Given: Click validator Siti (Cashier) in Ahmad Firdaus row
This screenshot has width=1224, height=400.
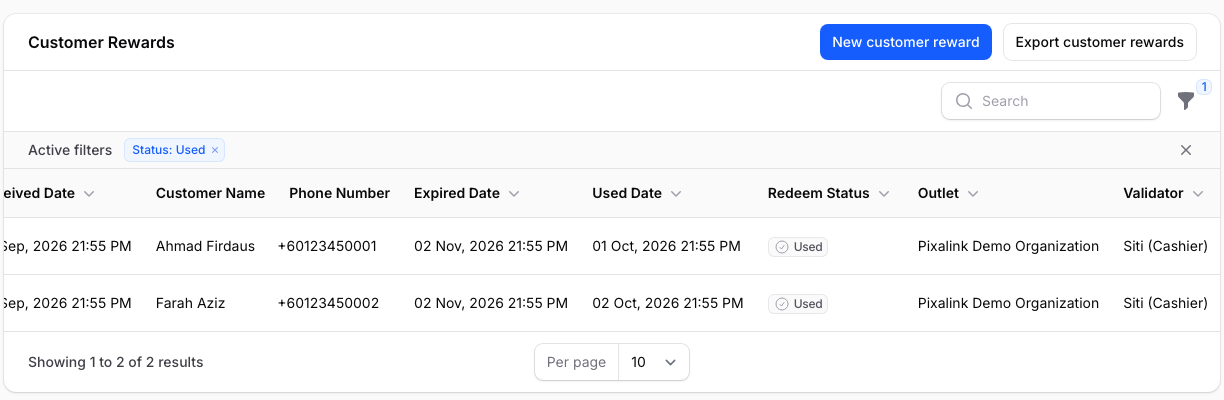Looking at the screenshot, I should (1165, 246).
